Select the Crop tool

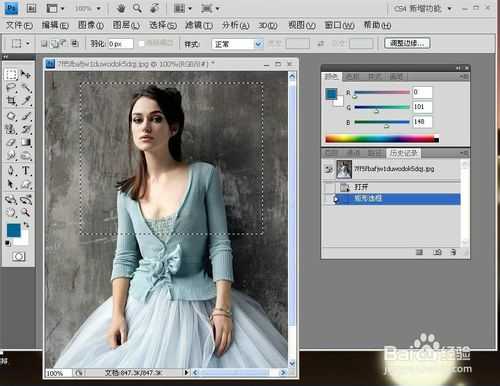click(11, 100)
